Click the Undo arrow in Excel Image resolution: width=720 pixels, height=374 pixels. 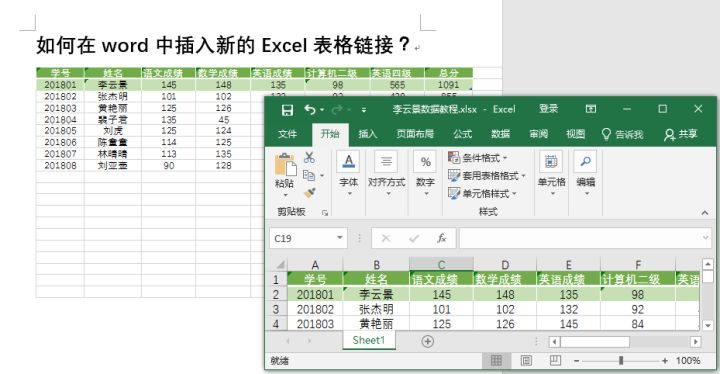(x=310, y=110)
